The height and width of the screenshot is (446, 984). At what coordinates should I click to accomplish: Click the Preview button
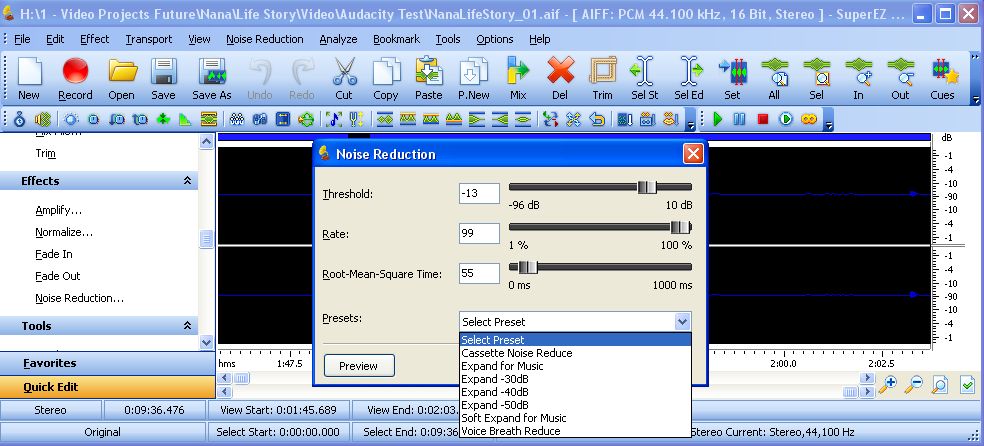tap(358, 366)
